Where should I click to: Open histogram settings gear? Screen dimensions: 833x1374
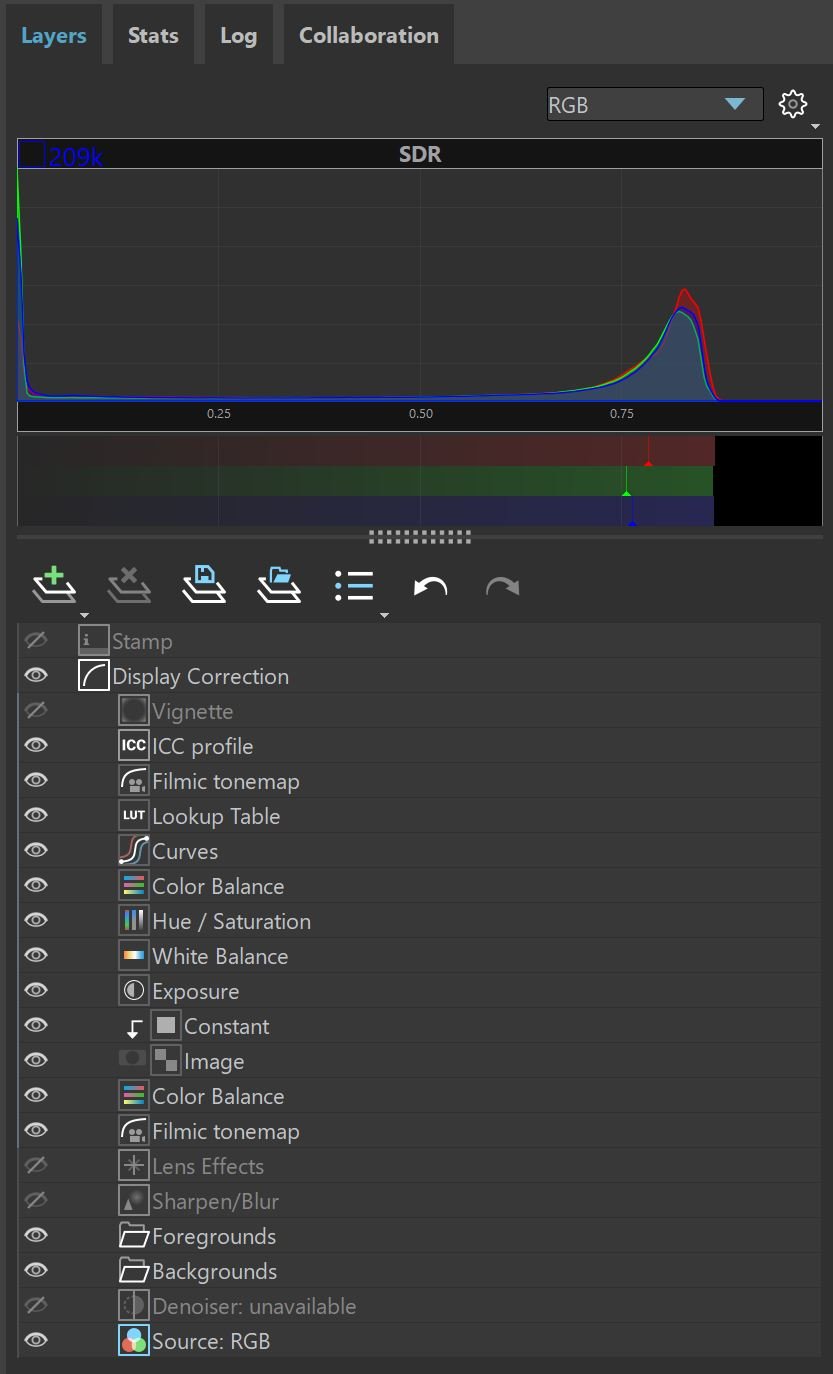(x=792, y=103)
